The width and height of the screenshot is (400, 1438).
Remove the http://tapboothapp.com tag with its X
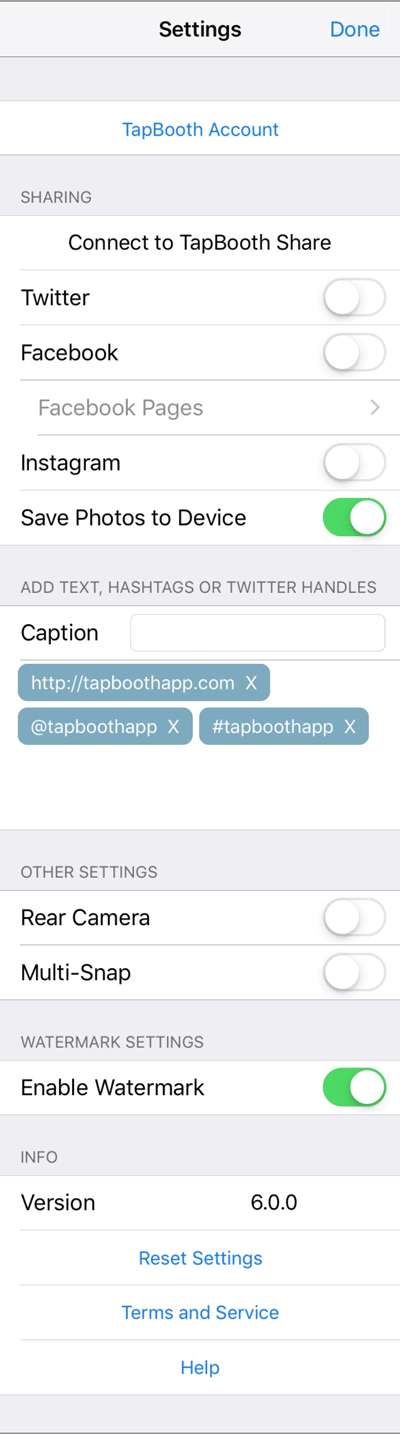click(x=252, y=683)
